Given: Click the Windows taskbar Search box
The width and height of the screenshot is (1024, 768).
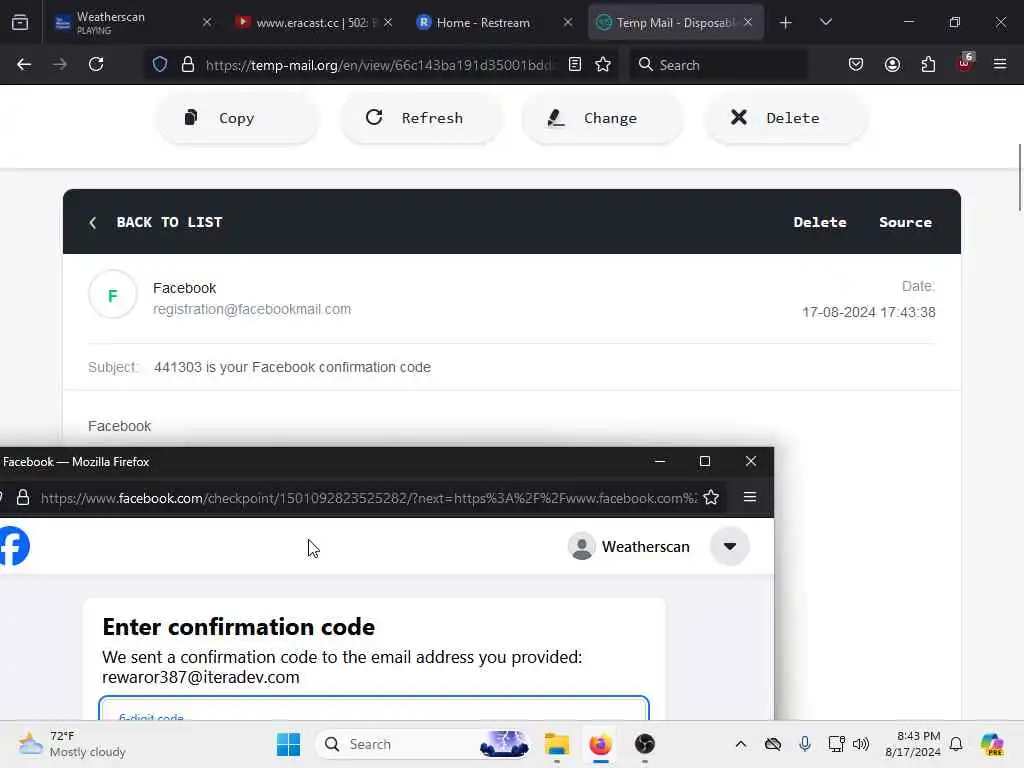Looking at the screenshot, I should click(x=423, y=744).
